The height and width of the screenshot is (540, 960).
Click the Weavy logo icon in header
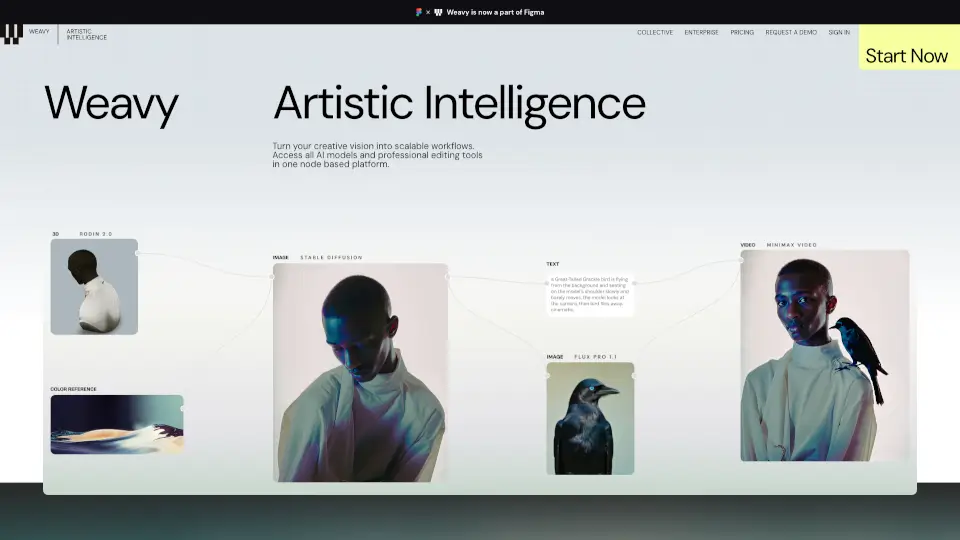click(x=13, y=33)
